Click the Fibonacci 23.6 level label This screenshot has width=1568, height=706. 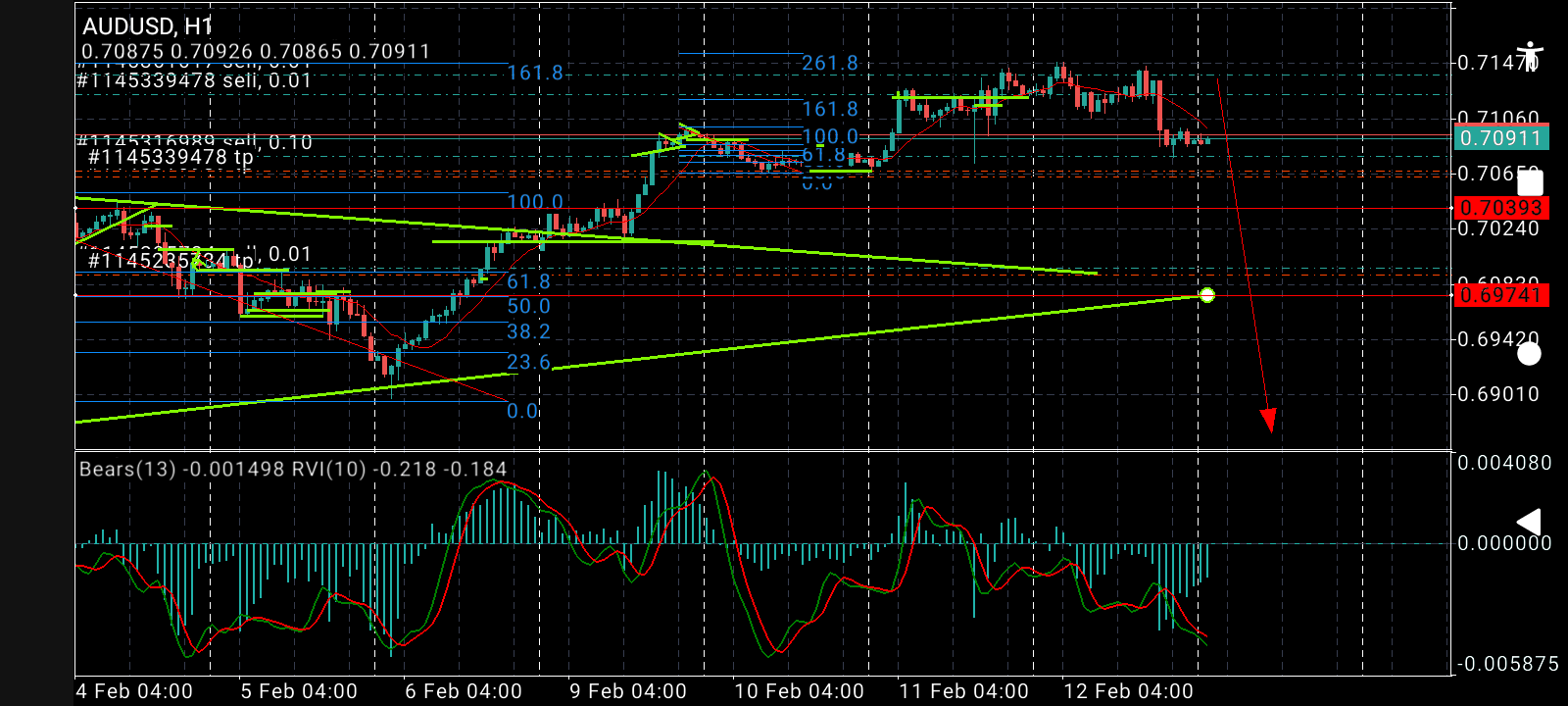click(528, 363)
